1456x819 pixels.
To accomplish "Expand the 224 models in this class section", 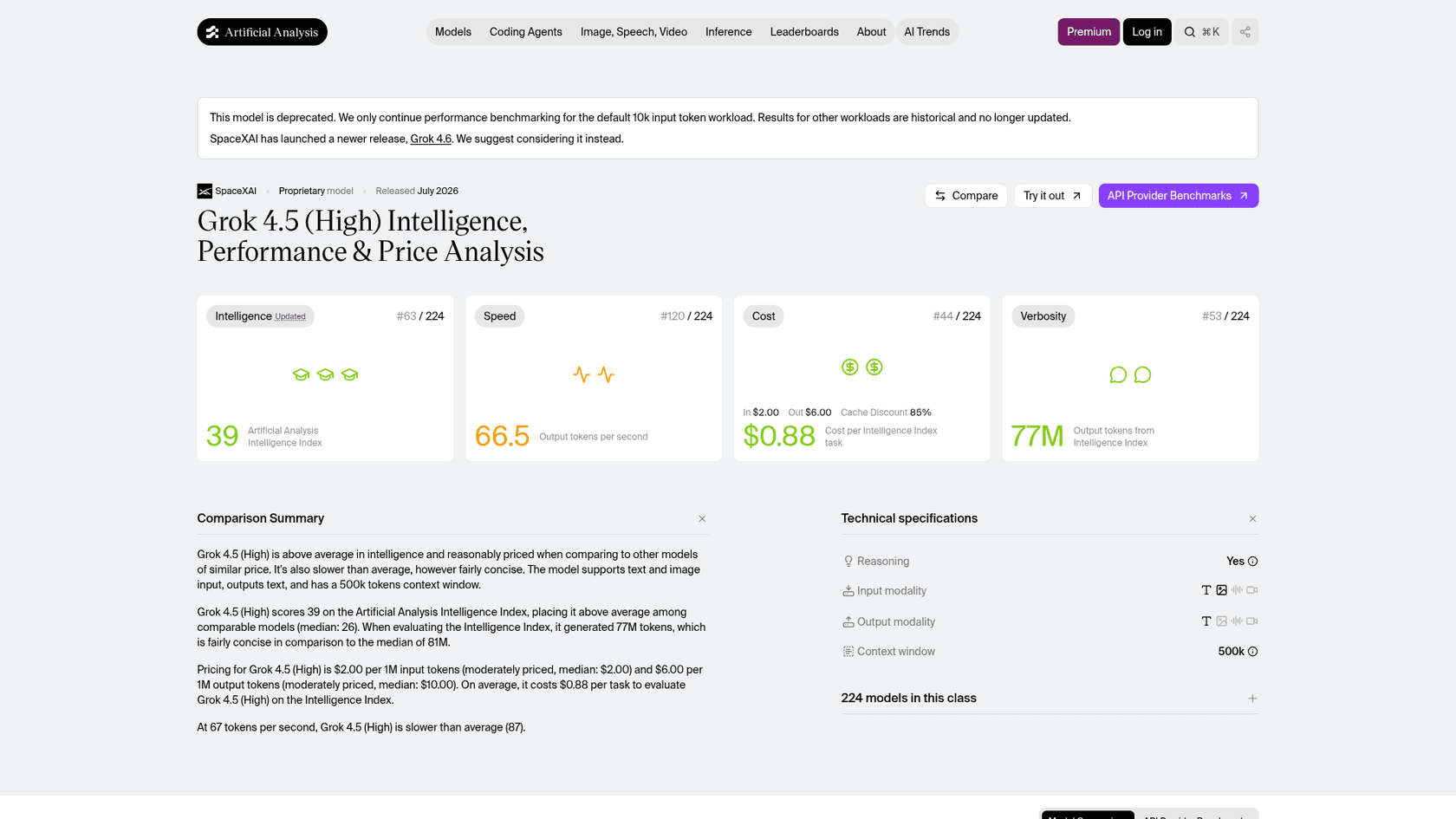I will click(x=1252, y=699).
